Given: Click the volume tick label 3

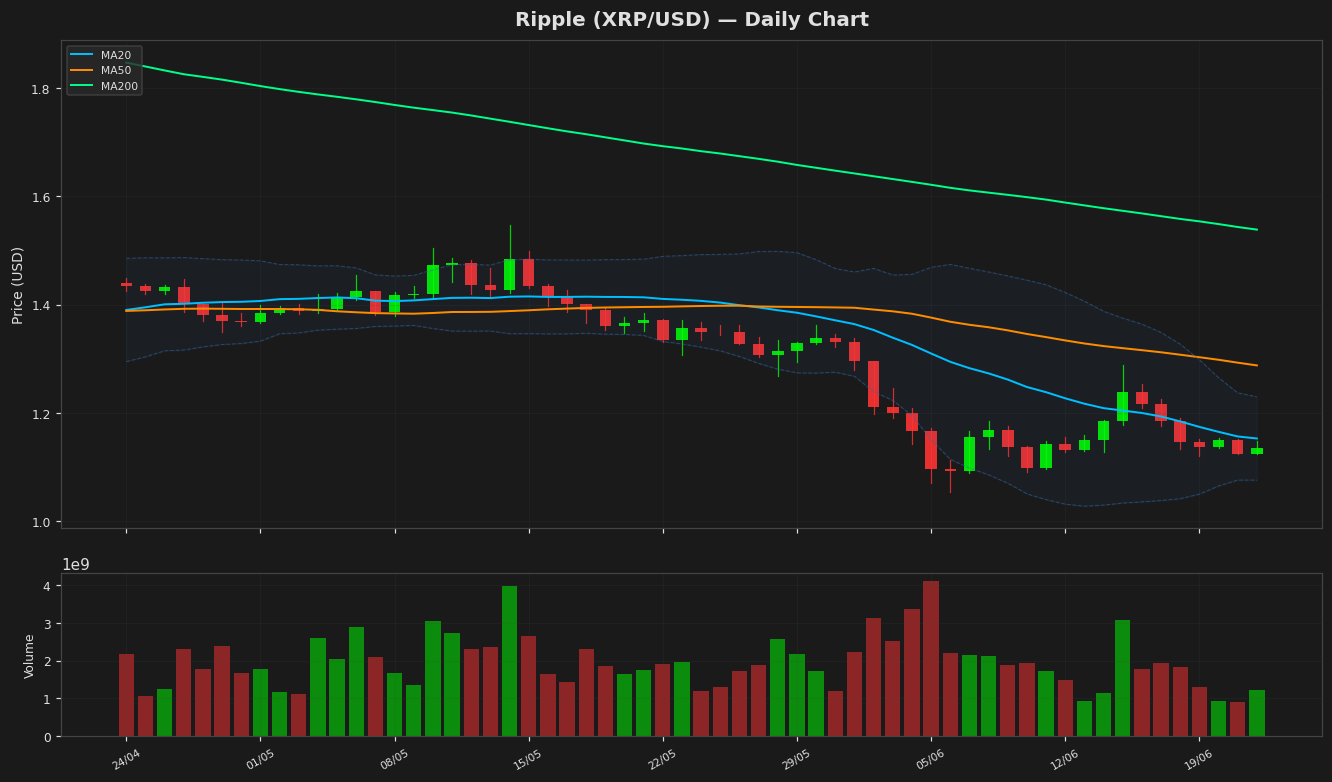Looking at the screenshot, I should (x=47, y=624).
